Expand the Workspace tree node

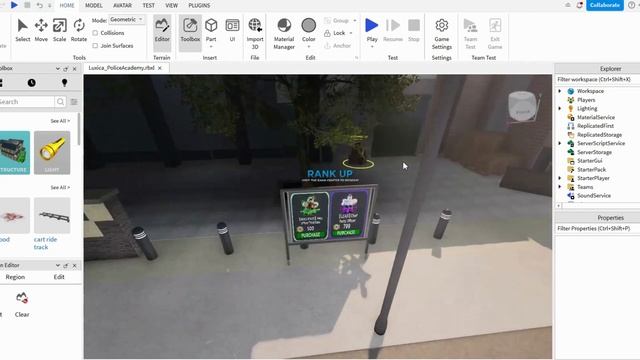click(560, 91)
